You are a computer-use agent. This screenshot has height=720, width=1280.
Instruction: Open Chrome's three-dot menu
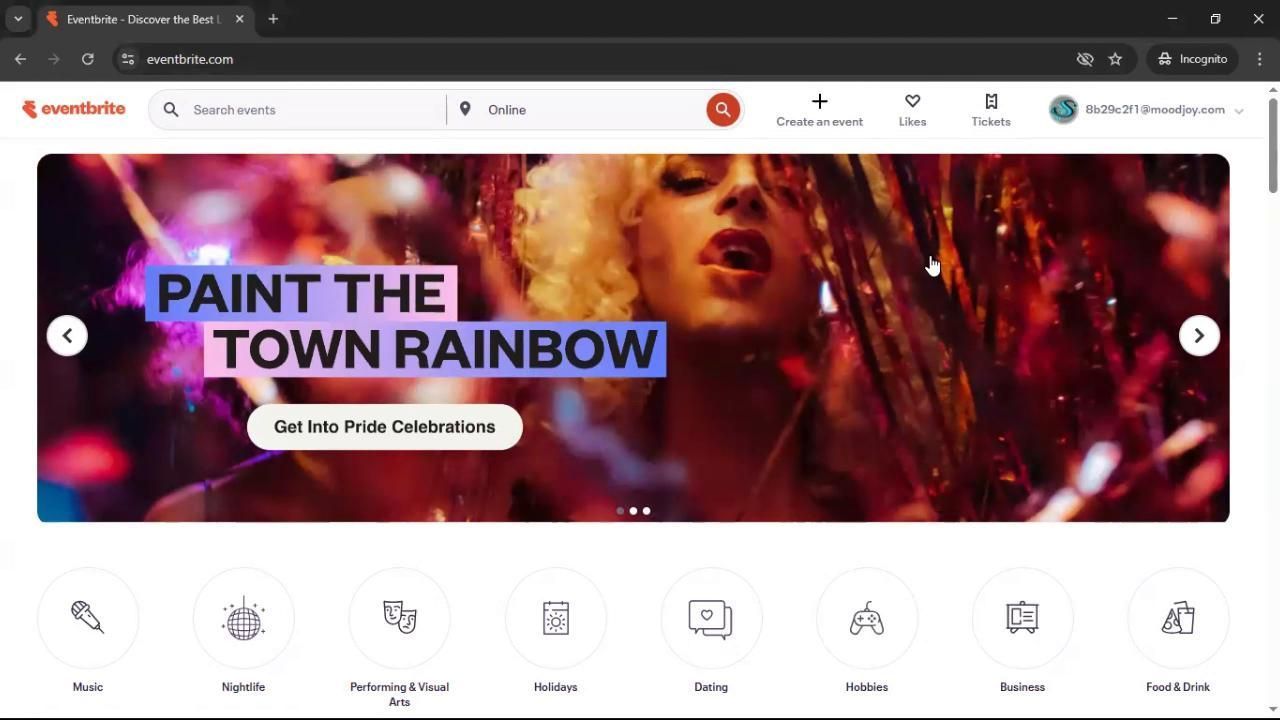tap(1261, 59)
